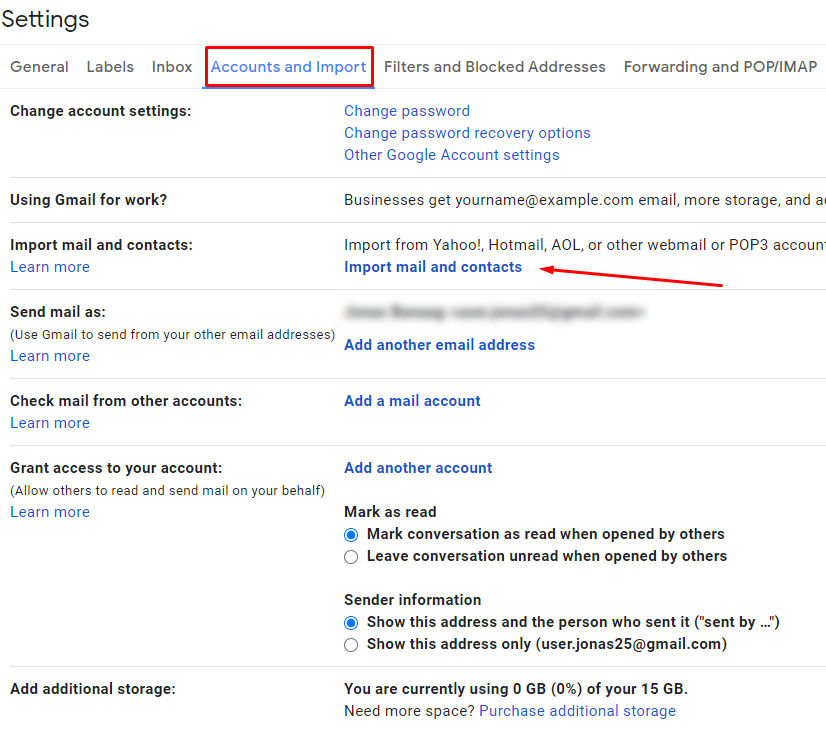Click Add a mail account link

click(412, 401)
